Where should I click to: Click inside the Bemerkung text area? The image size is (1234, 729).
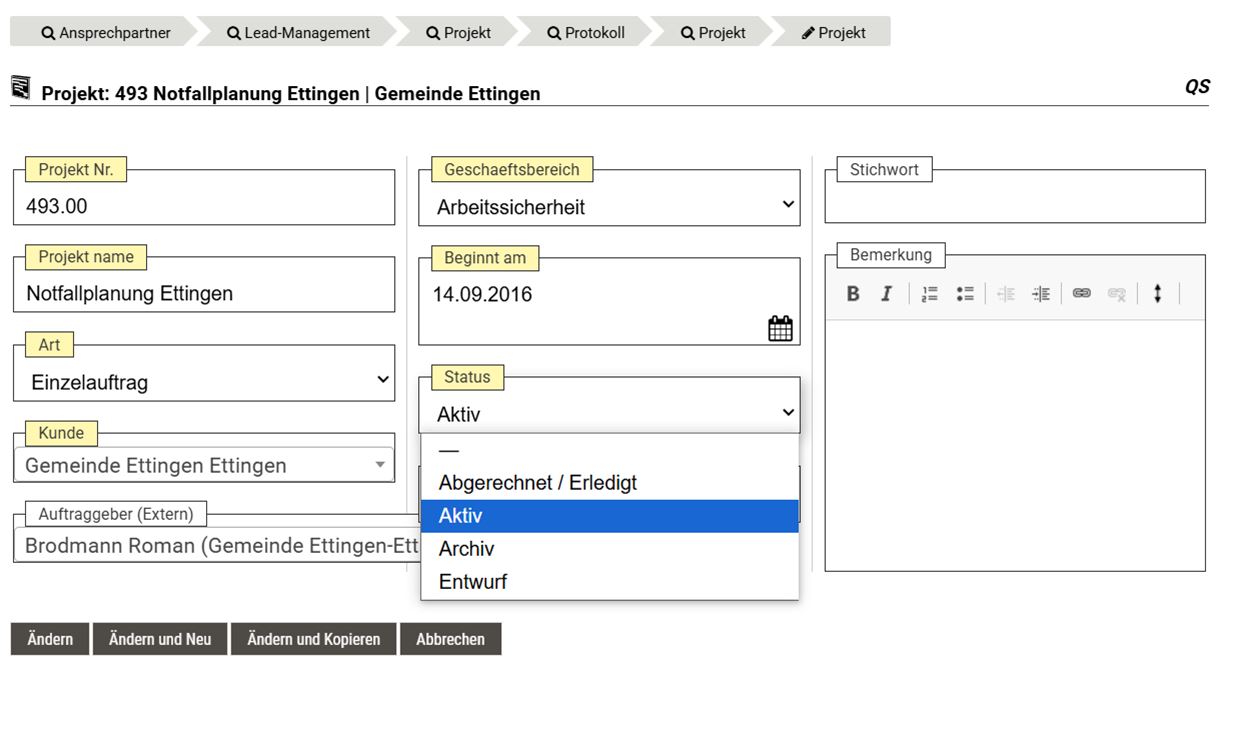pos(1015,445)
